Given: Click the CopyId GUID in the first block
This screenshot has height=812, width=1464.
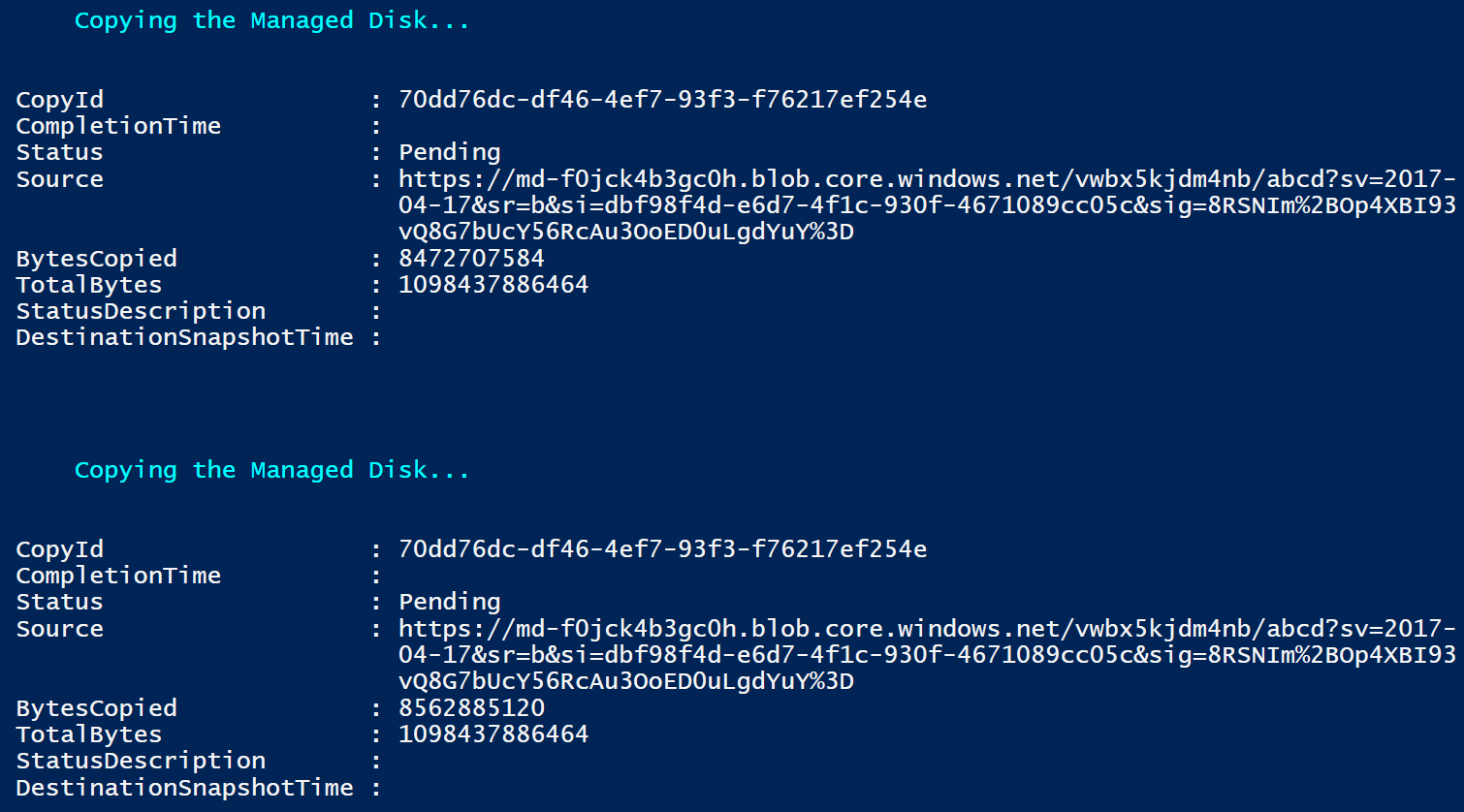Looking at the screenshot, I should [x=662, y=100].
